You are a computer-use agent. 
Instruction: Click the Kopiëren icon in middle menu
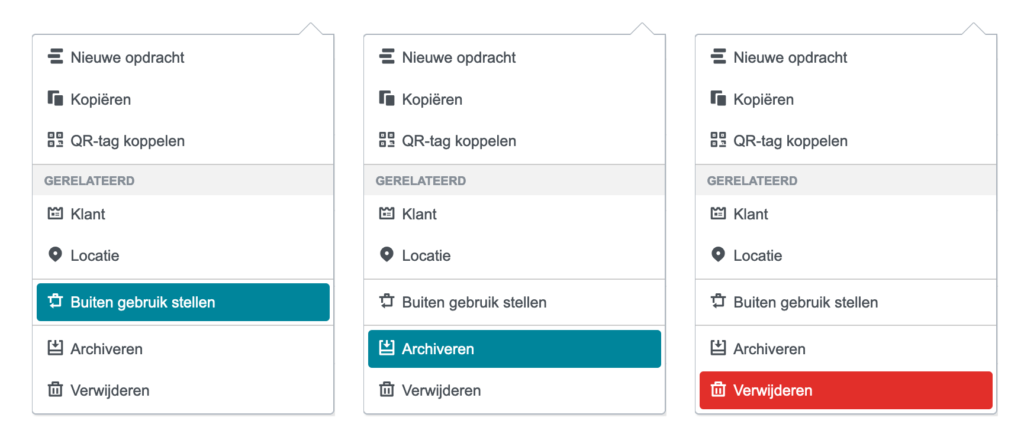click(387, 99)
